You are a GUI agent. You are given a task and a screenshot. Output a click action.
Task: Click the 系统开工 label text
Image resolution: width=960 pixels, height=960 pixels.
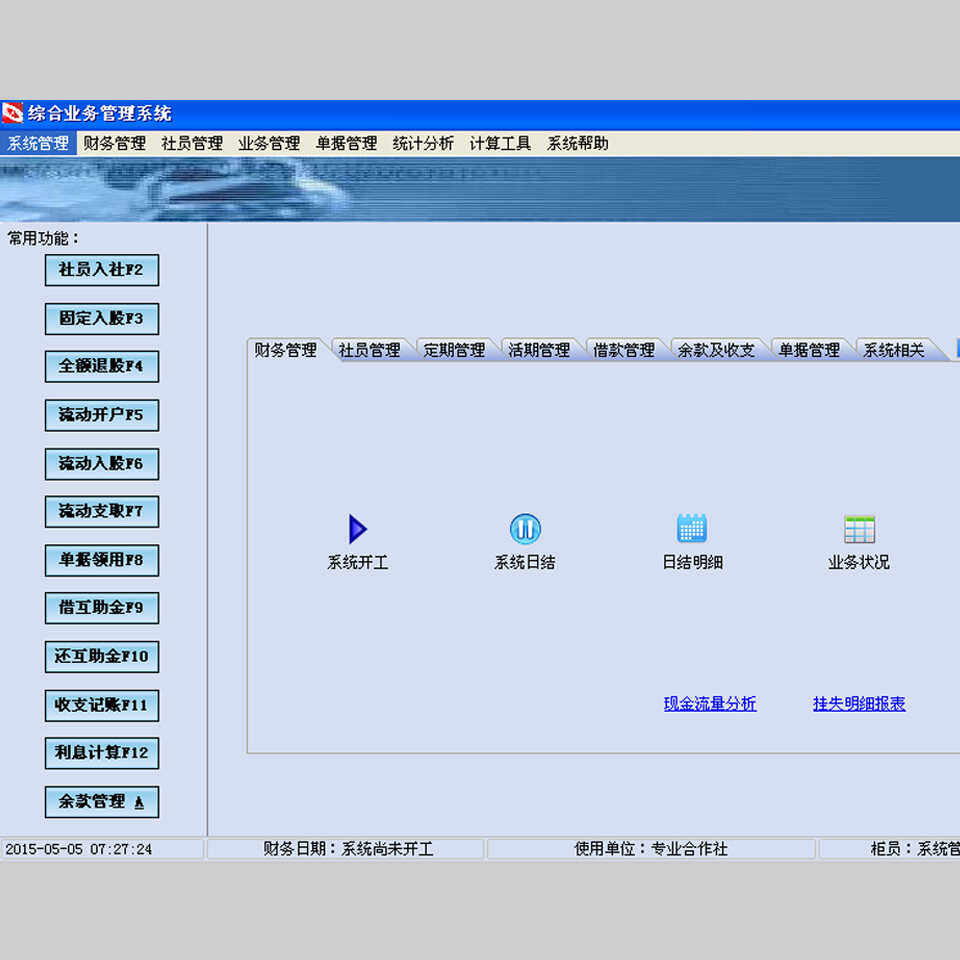358,563
